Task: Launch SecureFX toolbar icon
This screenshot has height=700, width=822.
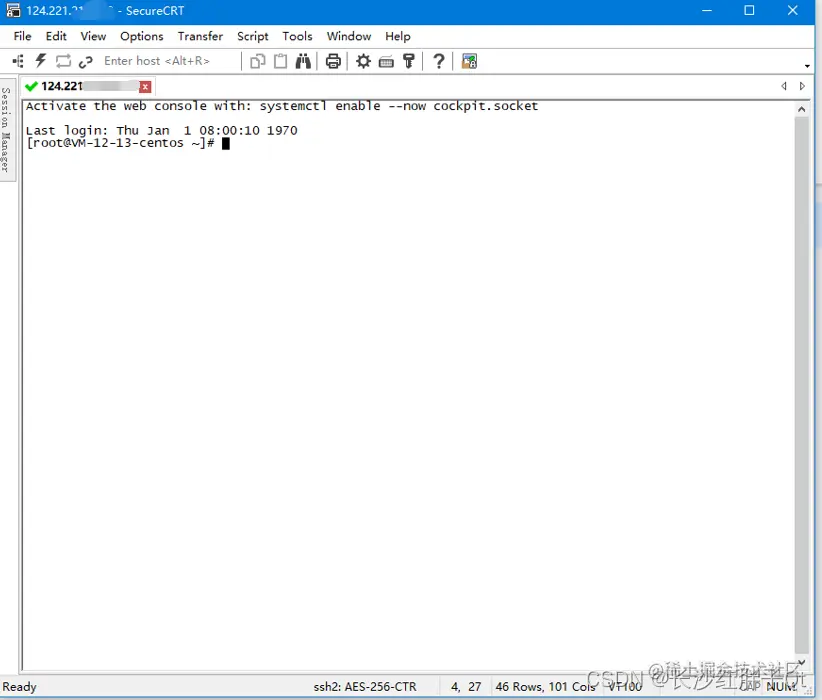Action: [x=469, y=61]
